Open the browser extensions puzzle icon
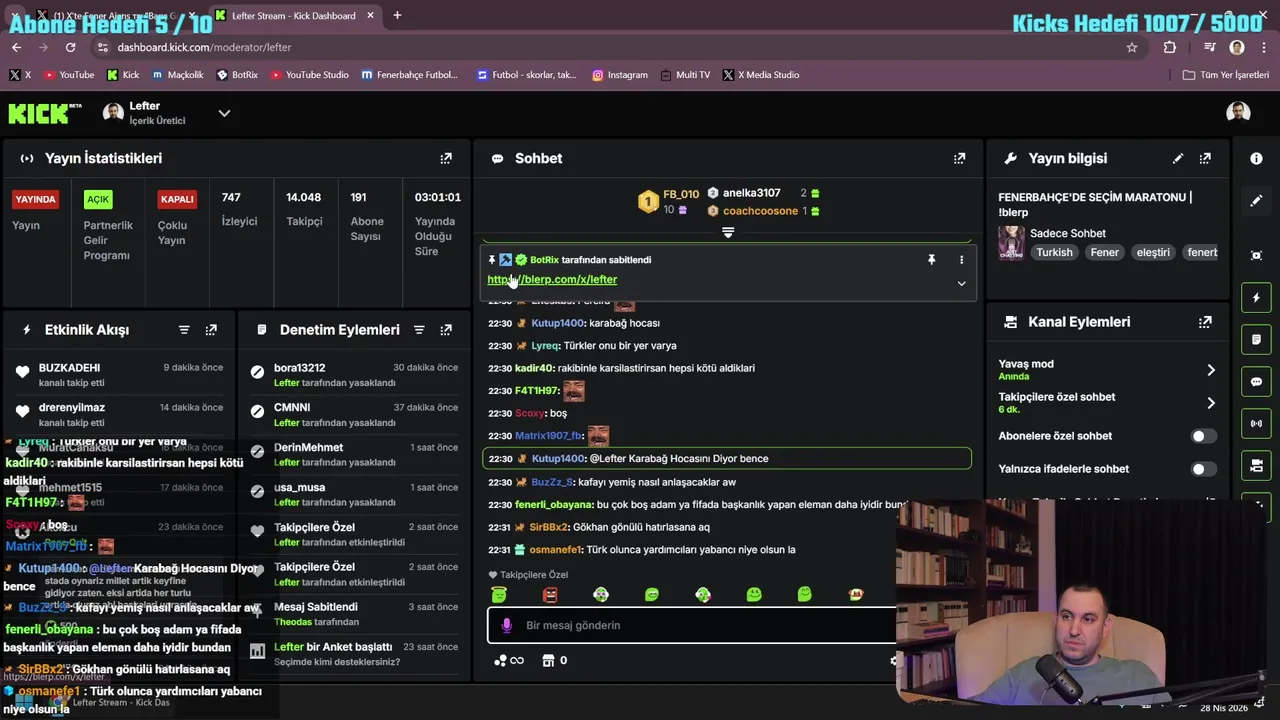The image size is (1280, 720). 1170,47
